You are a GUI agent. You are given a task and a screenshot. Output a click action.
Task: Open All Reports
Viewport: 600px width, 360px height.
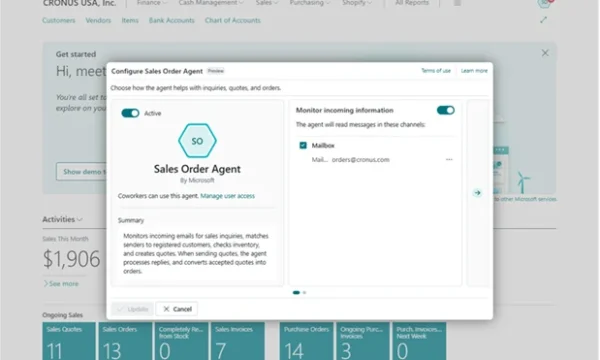coord(412,3)
